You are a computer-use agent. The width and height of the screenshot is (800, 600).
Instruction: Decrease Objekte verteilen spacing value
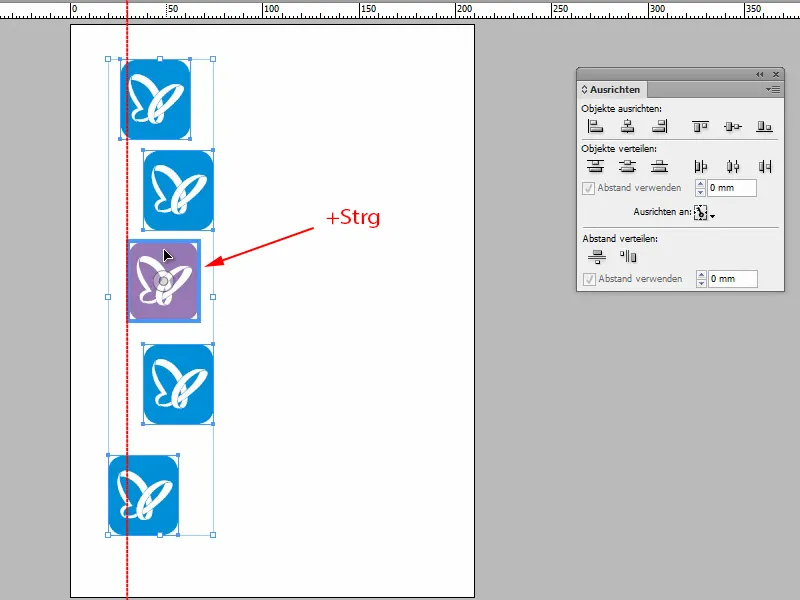click(701, 192)
